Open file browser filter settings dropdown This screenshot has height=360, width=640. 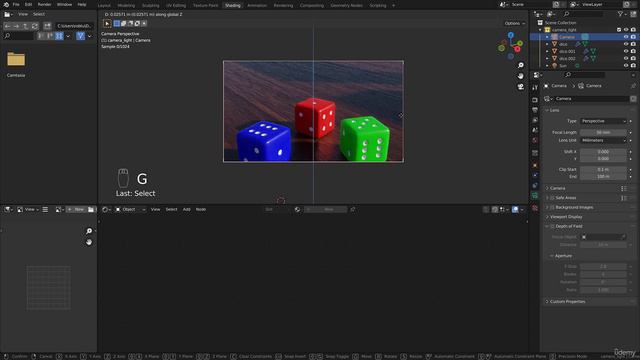click(89, 36)
